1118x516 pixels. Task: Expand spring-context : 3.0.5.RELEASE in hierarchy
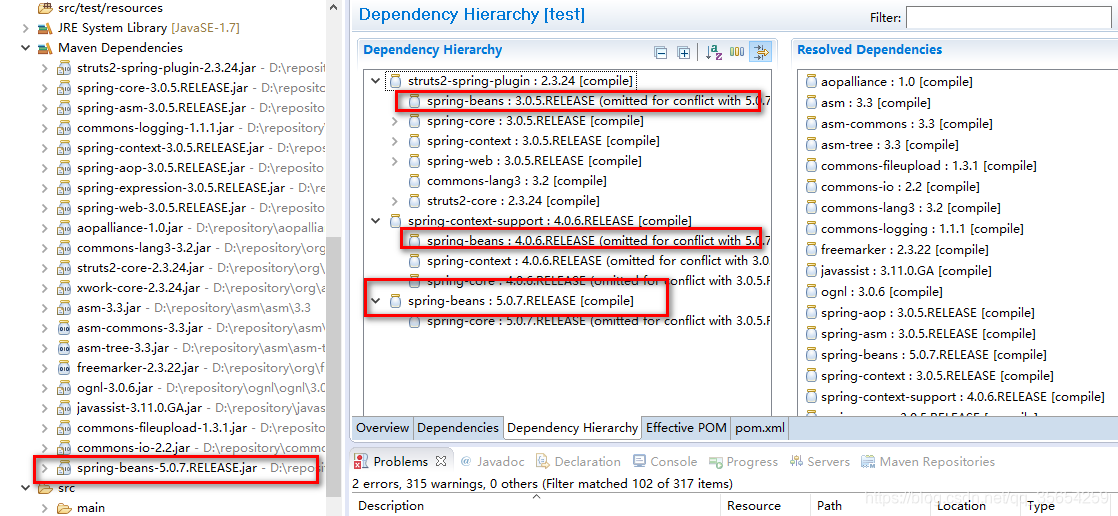395,141
